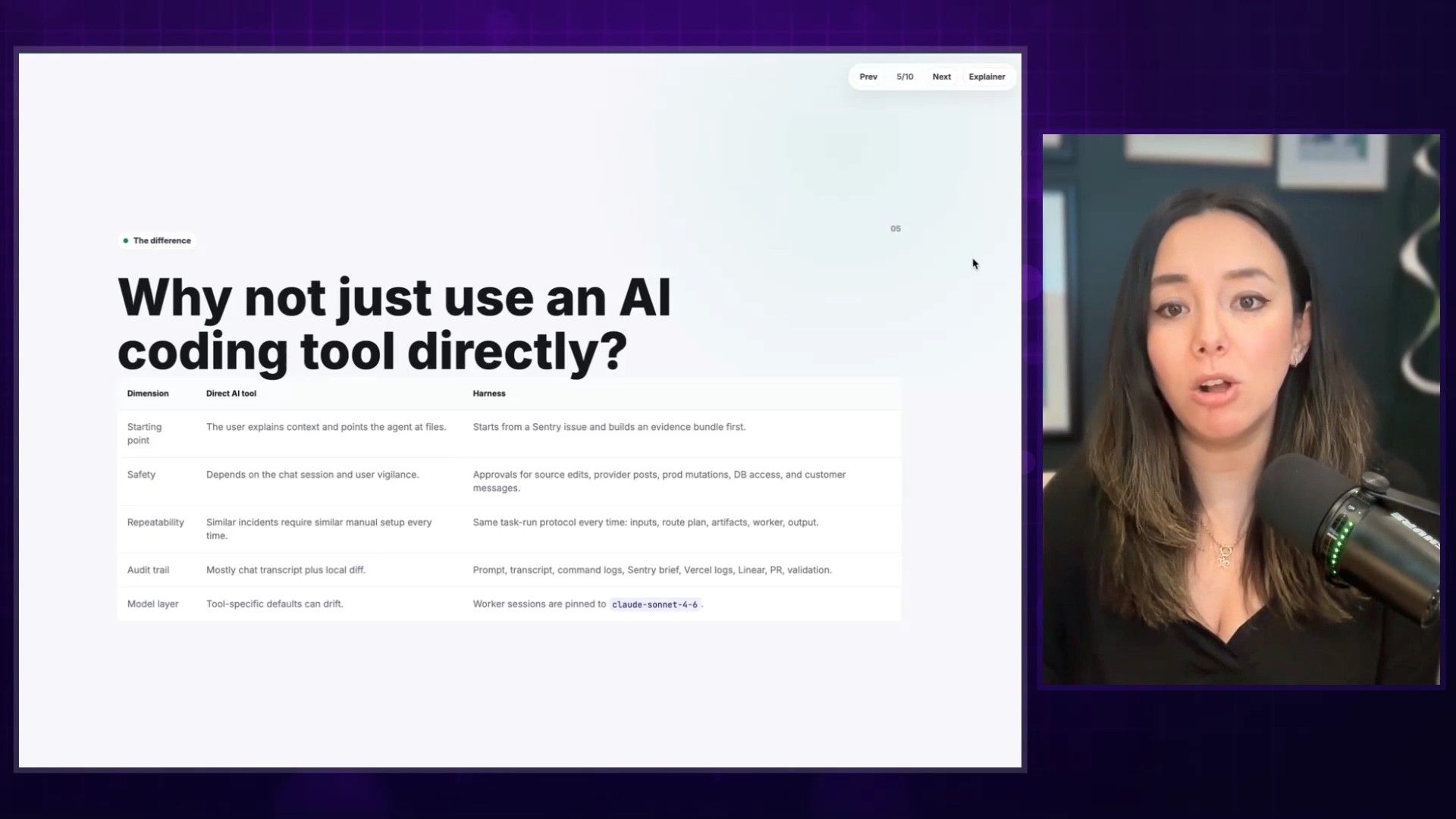
Task: Click 'Approvals for source edits' cell
Action: [x=659, y=481]
